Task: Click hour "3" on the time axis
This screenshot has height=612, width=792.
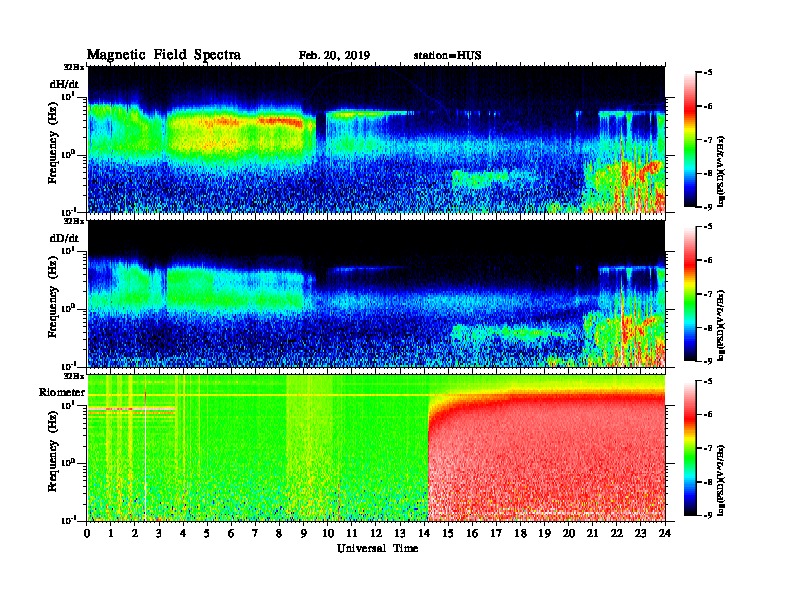Action: point(160,533)
